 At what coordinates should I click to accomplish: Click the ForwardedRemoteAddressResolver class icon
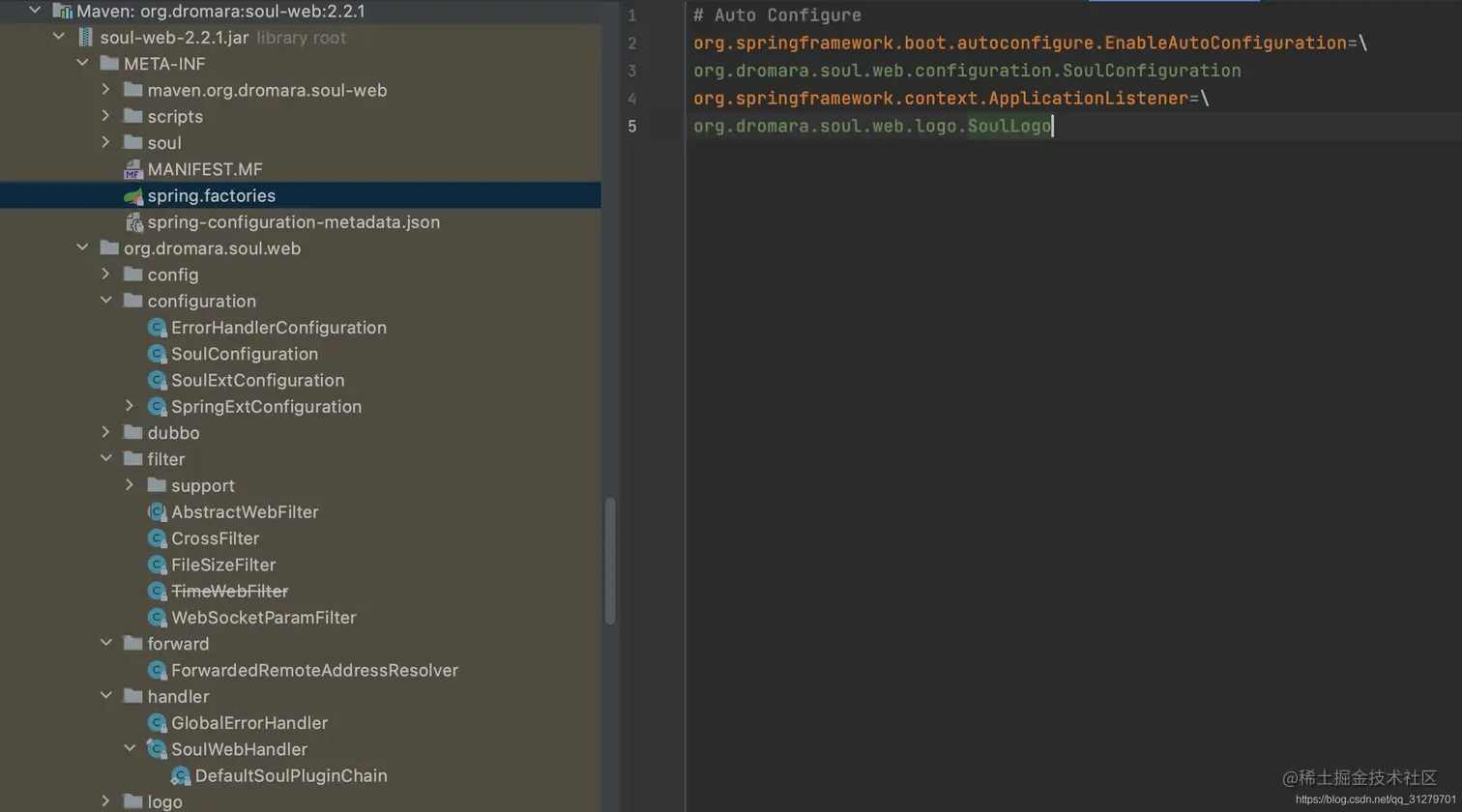tap(157, 670)
